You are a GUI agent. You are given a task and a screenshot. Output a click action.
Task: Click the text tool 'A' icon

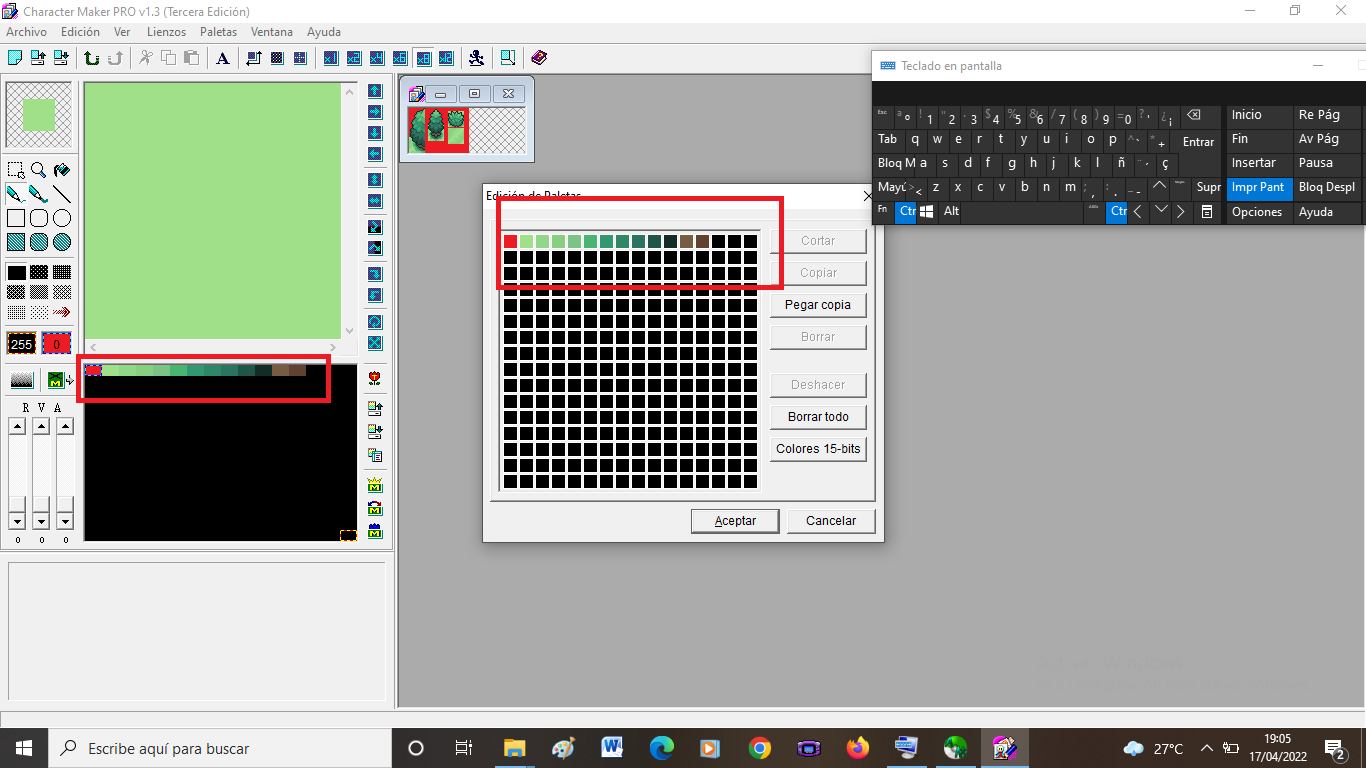pyautogui.click(x=223, y=58)
